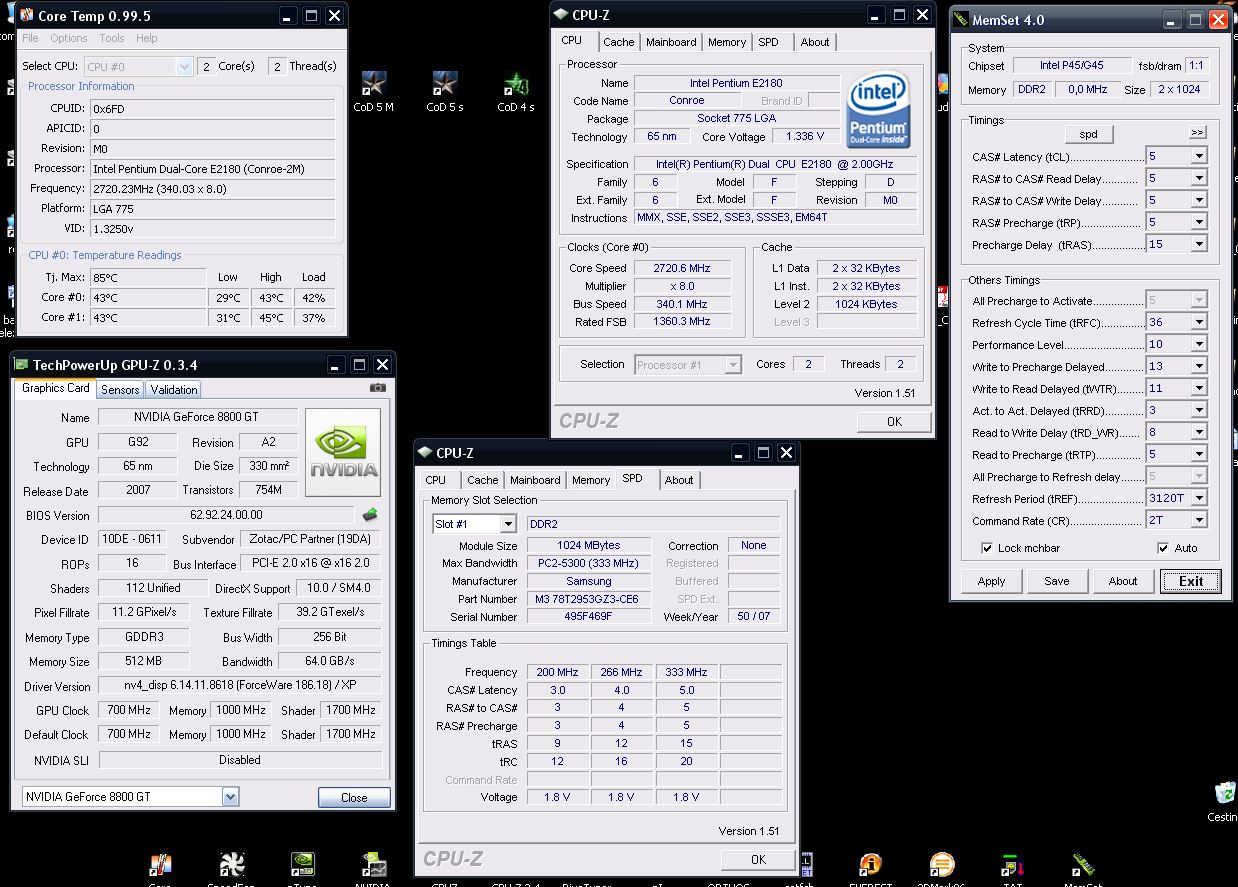Click the GPU-Z screenshot camera icon

click(x=377, y=388)
